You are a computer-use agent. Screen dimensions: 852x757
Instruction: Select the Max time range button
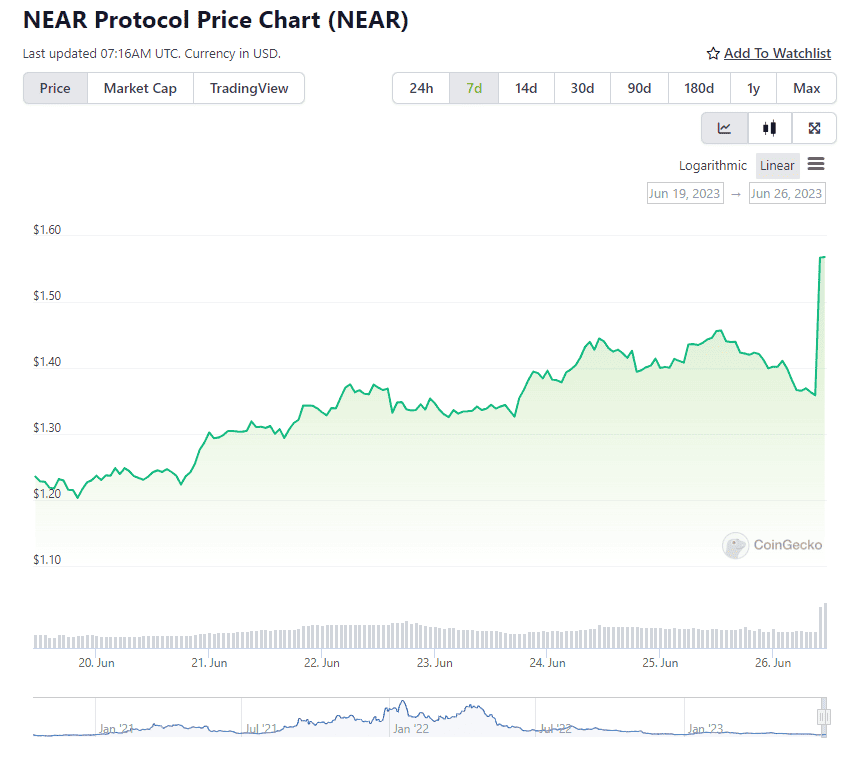tap(806, 88)
